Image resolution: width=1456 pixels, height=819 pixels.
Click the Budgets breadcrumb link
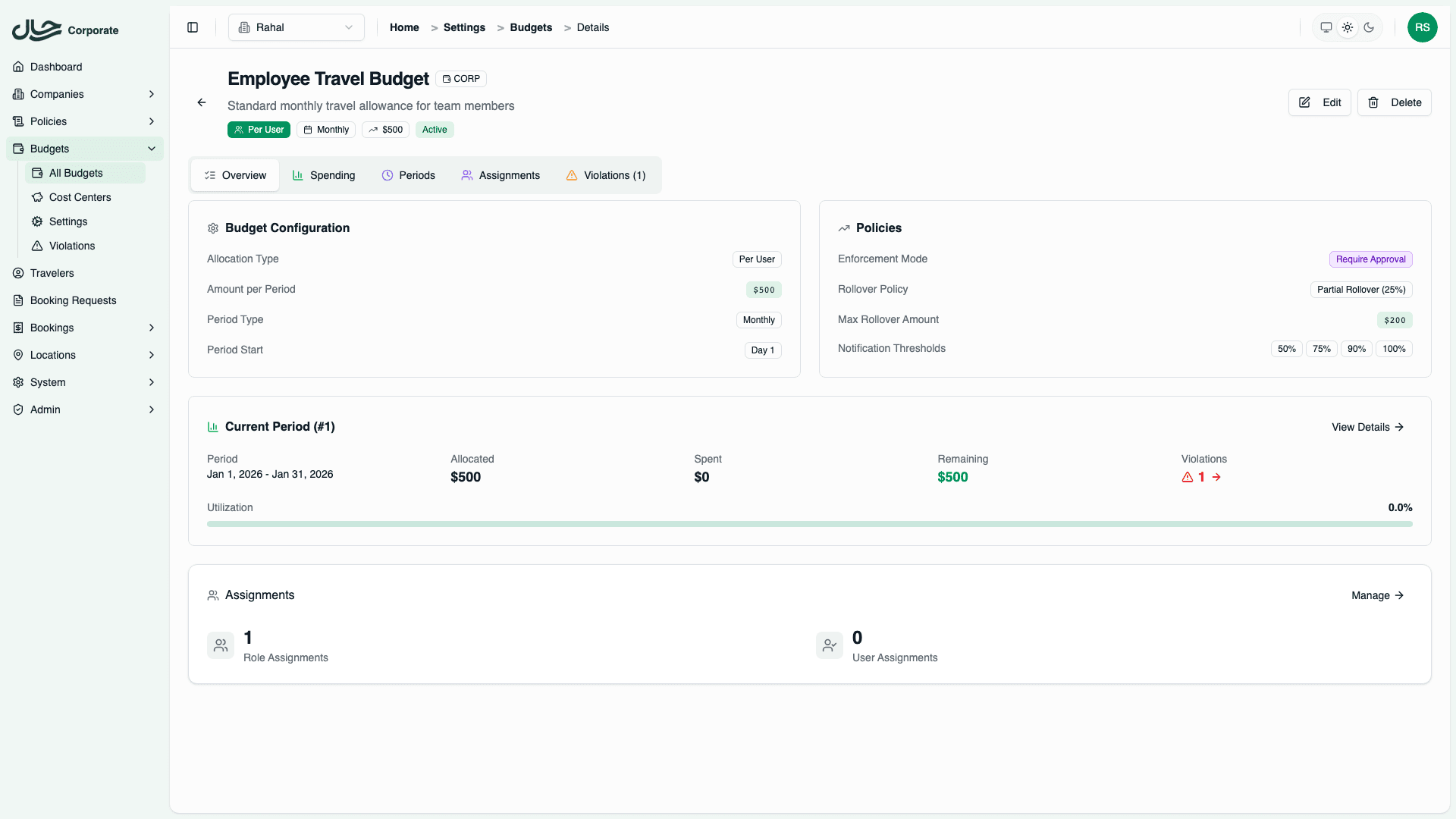click(x=531, y=27)
